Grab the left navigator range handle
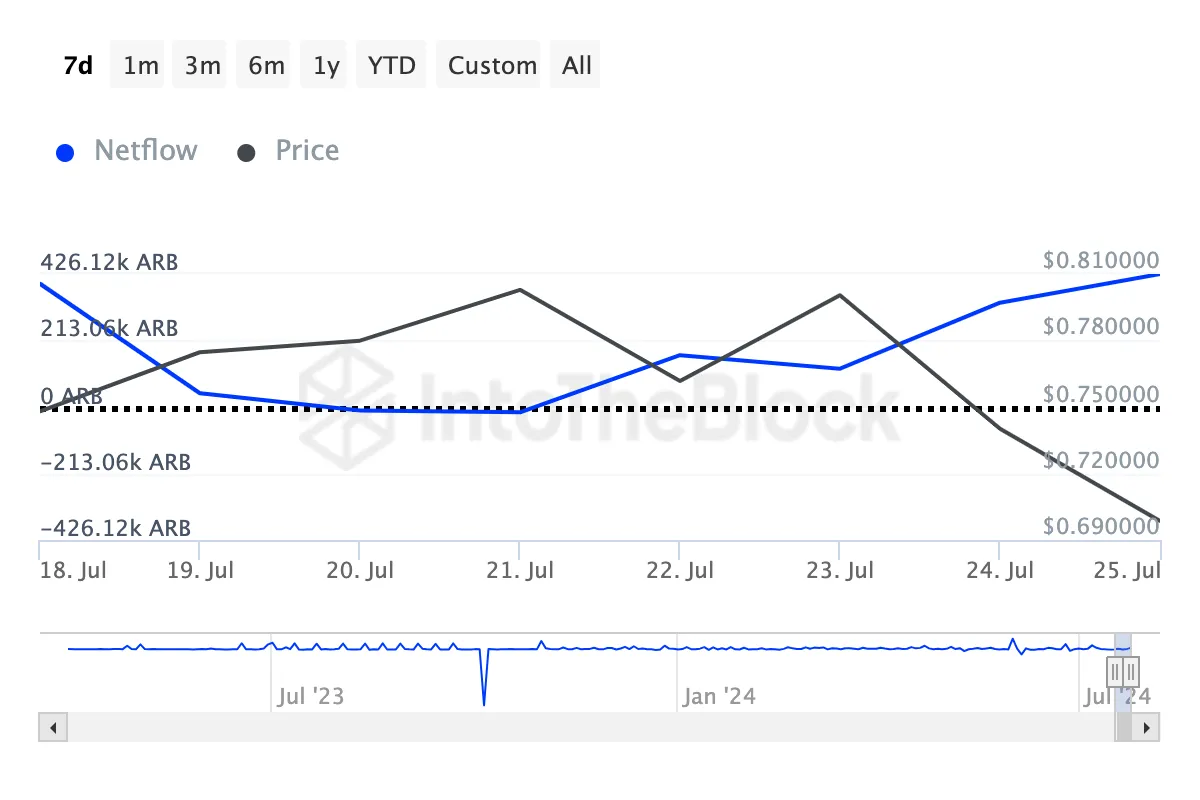The height and width of the screenshot is (800, 1200). 1115,670
